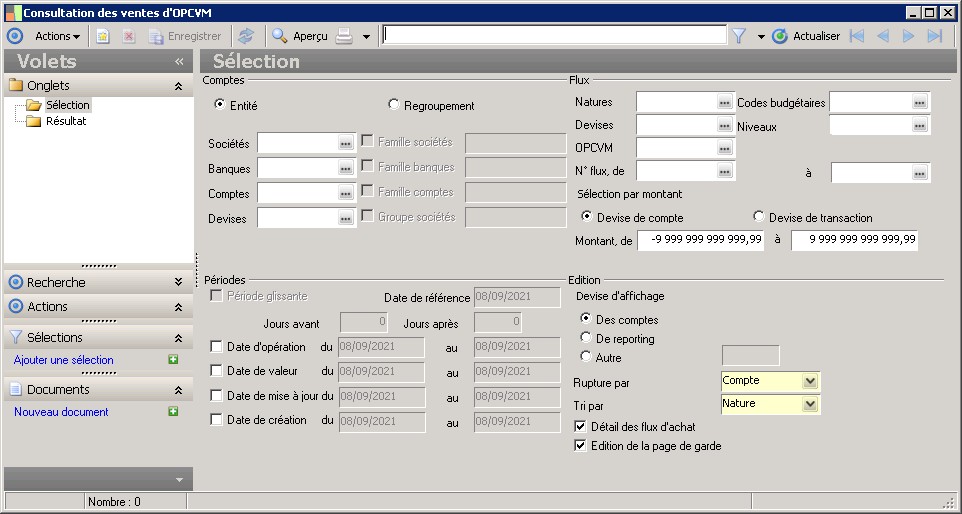Open the Rupture par dropdown
Image resolution: width=962 pixels, height=514 pixels.
(810, 381)
